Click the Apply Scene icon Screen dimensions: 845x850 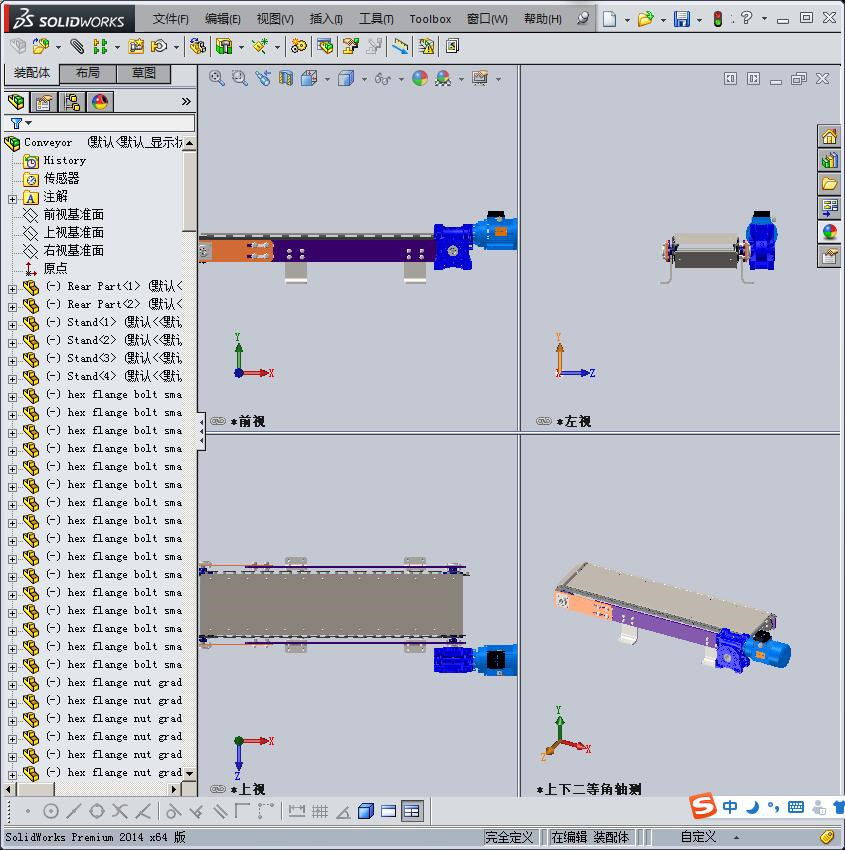(443, 79)
